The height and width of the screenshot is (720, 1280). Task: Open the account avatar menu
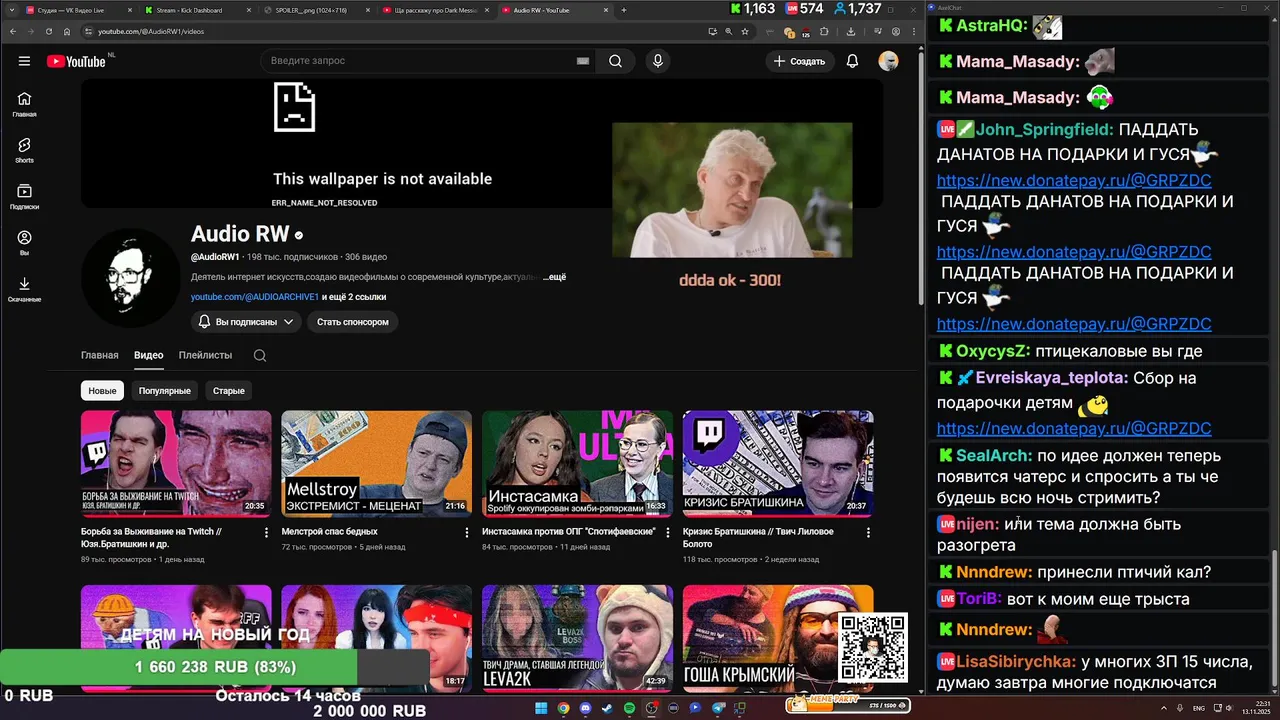pyautogui.click(x=888, y=61)
